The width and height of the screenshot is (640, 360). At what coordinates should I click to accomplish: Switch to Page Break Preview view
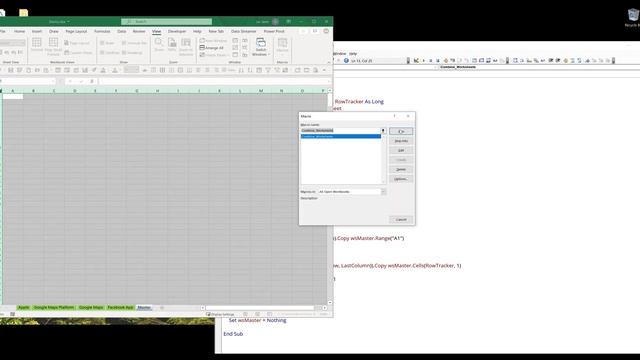[x=53, y=47]
